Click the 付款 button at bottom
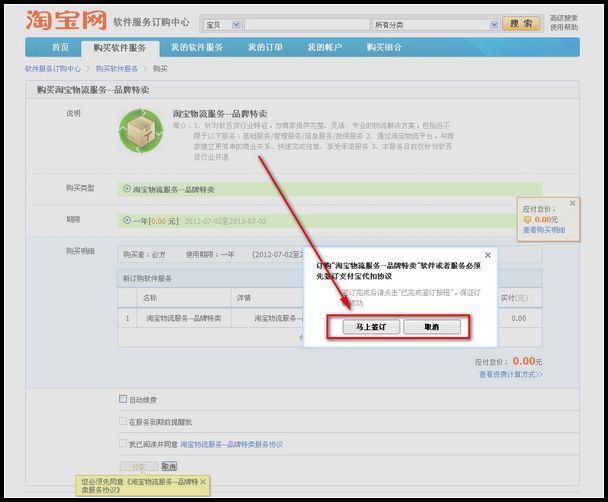Image resolution: width=608 pixels, height=502 pixels. point(139,466)
